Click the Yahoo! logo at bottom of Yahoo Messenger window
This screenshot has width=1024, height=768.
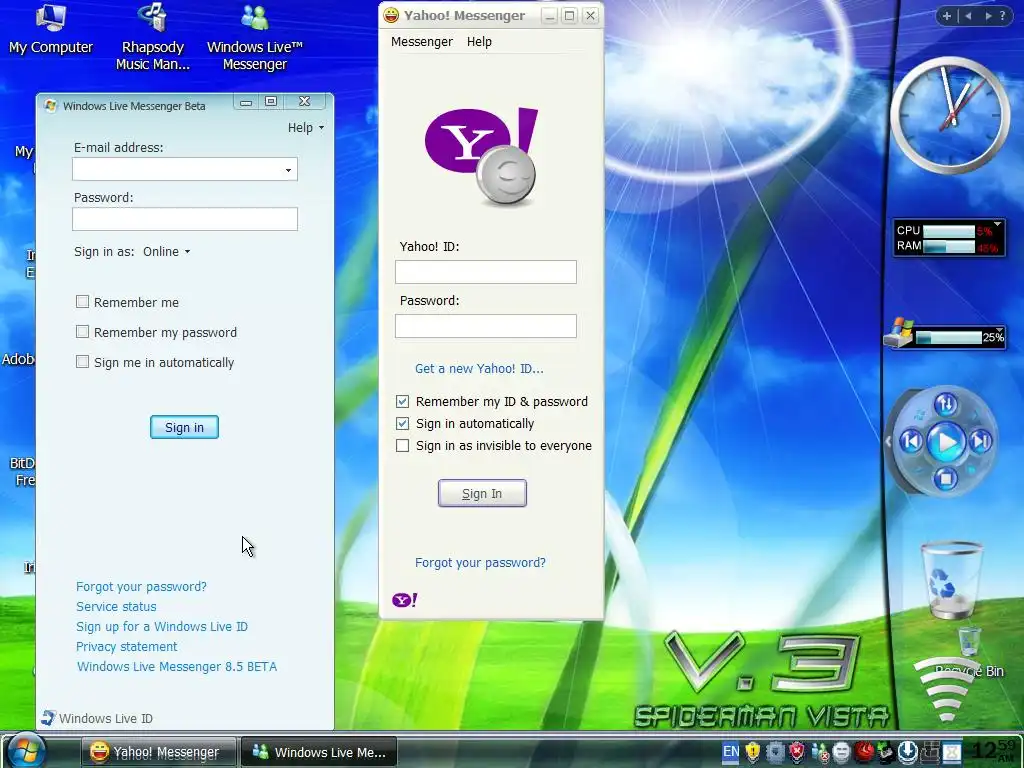[x=404, y=600]
